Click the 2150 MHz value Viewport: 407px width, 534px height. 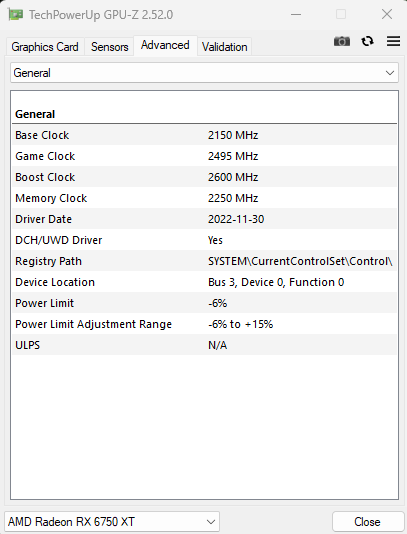coord(233,135)
